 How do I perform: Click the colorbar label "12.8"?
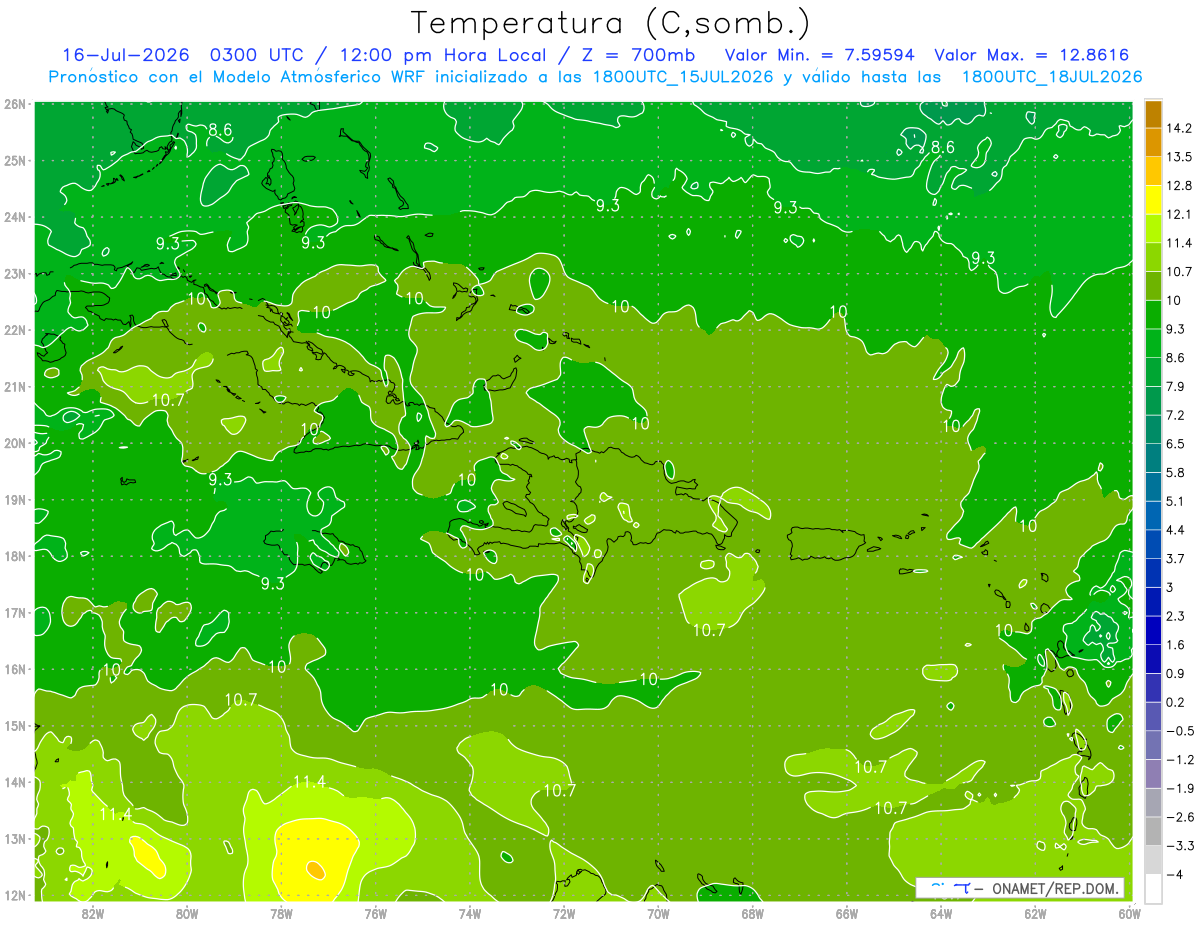[x=1180, y=186]
